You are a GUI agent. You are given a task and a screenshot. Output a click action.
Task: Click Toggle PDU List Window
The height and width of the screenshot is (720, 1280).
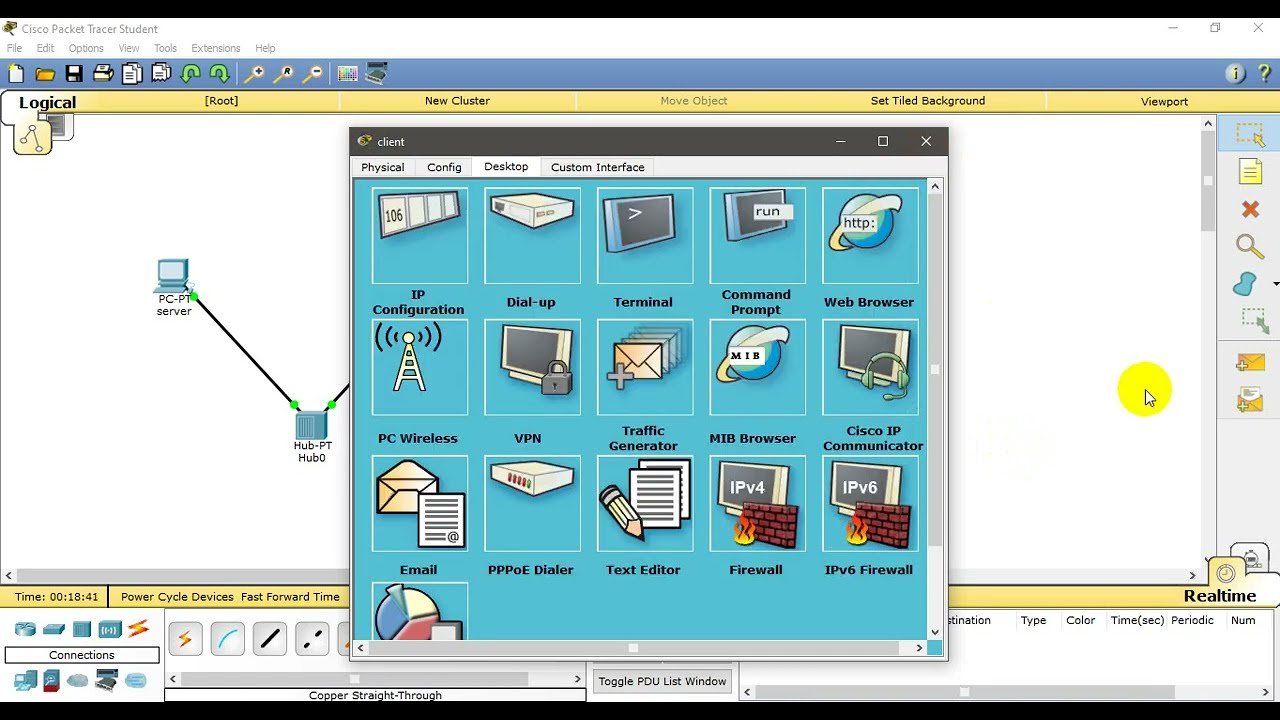(x=662, y=681)
